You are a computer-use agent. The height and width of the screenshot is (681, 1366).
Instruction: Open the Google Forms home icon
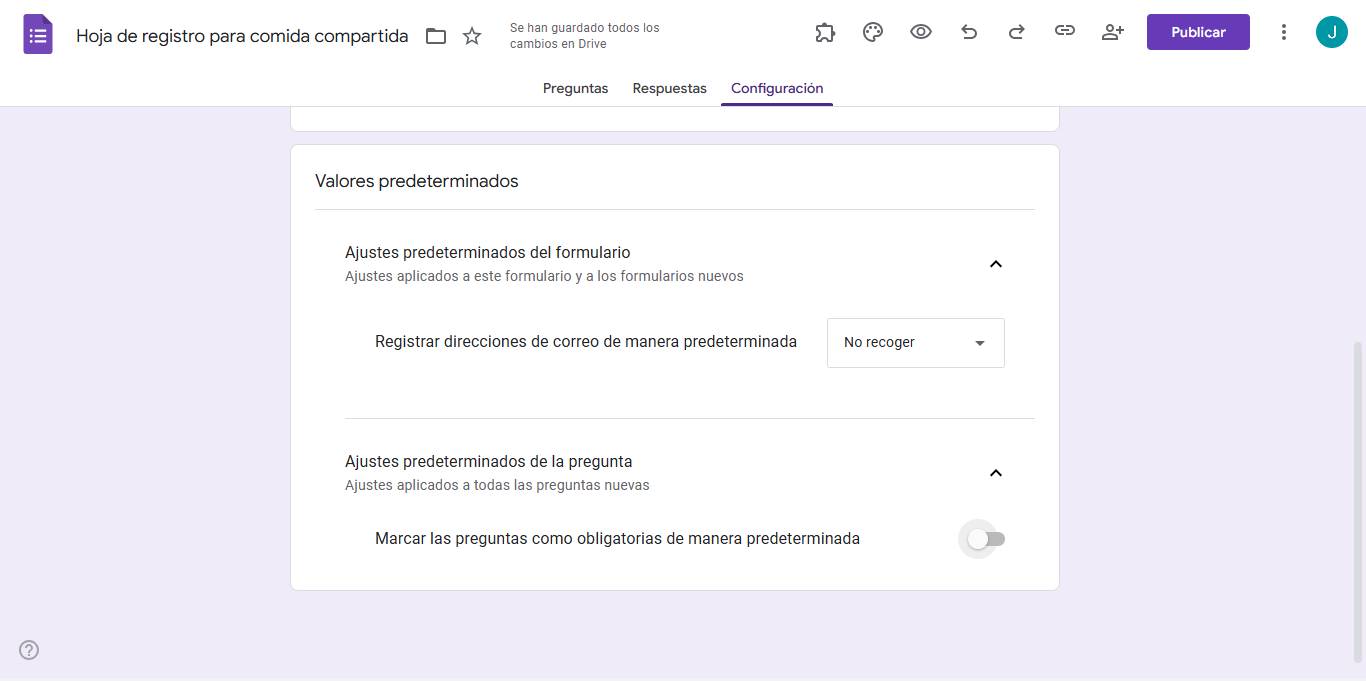coord(37,33)
